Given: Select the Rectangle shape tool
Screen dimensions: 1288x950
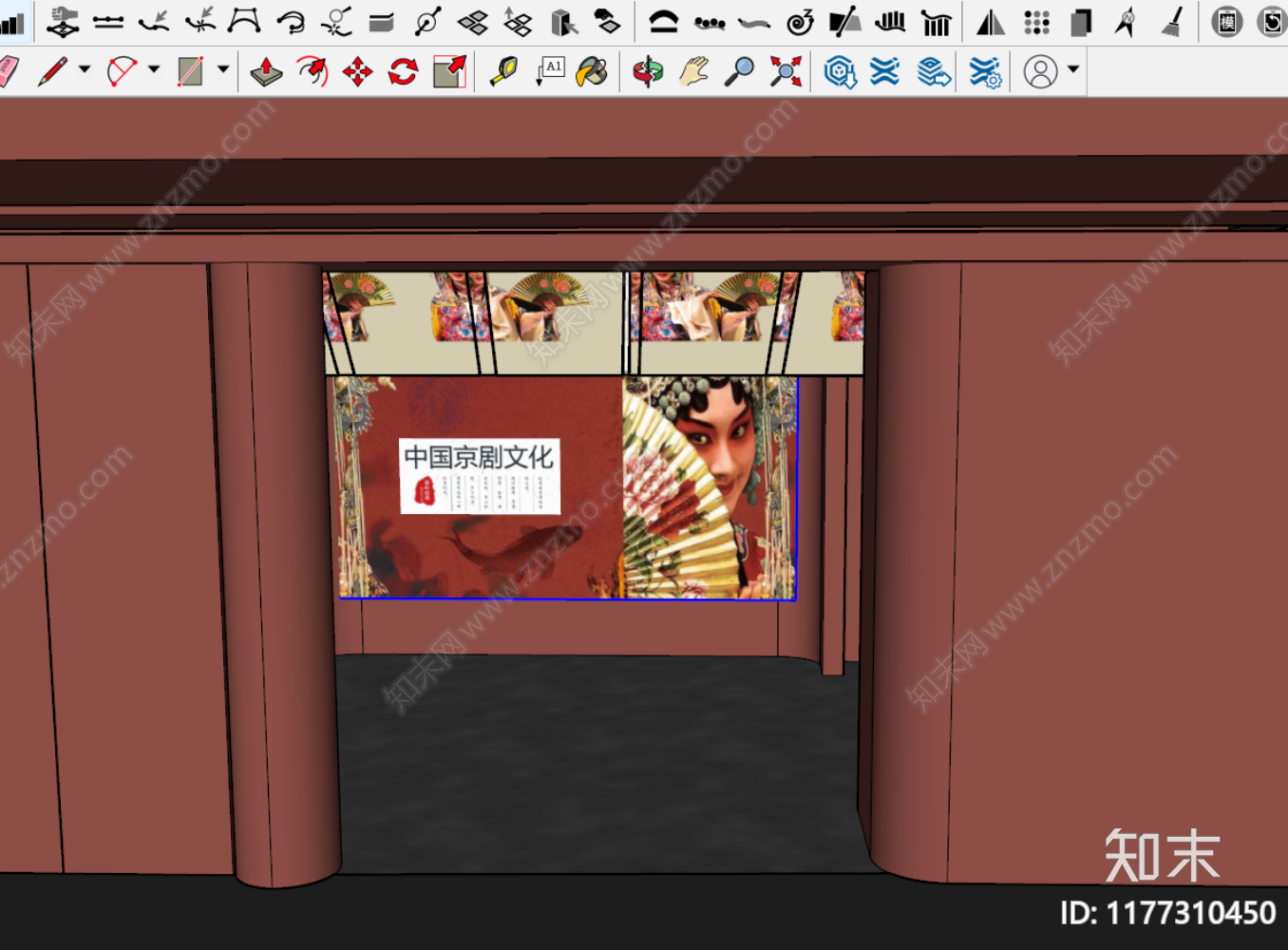Looking at the screenshot, I should pos(191,71).
